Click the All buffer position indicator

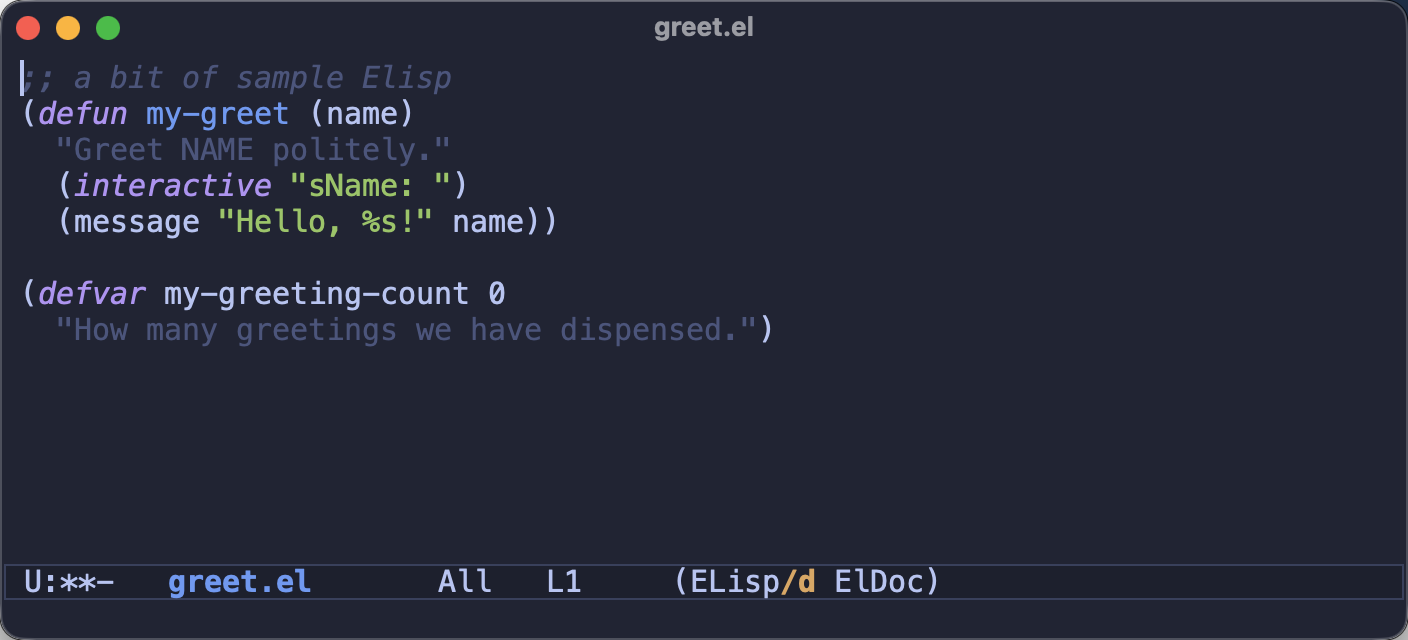[x=465, y=582]
